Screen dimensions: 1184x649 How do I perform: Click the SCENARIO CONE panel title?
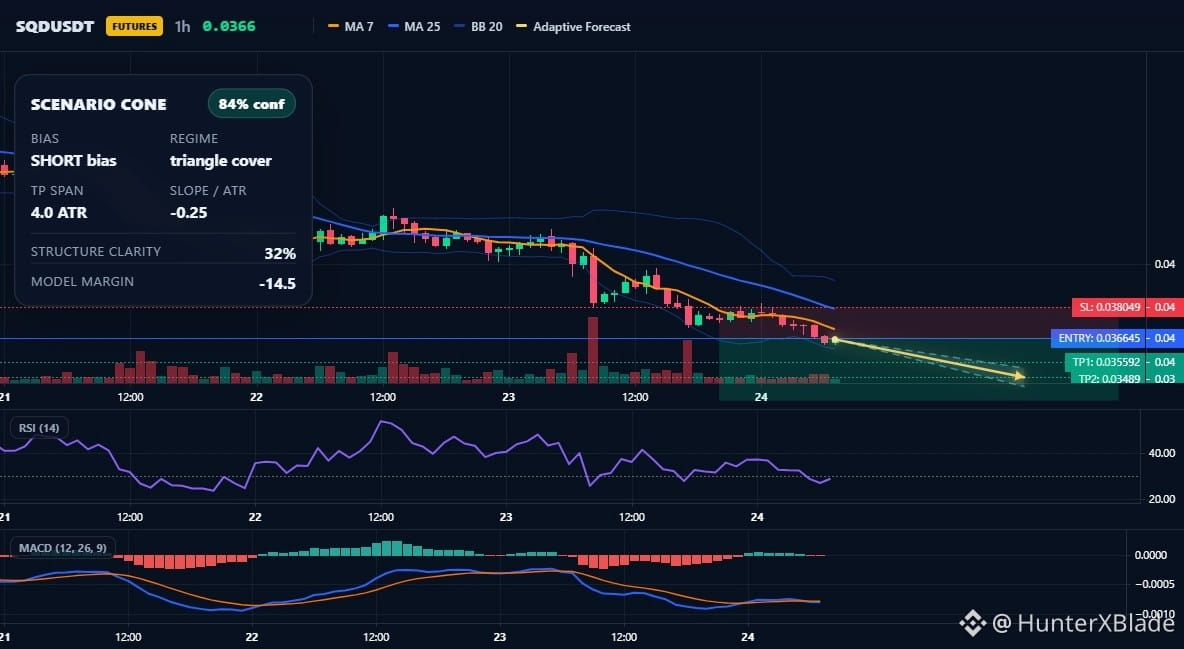99,105
